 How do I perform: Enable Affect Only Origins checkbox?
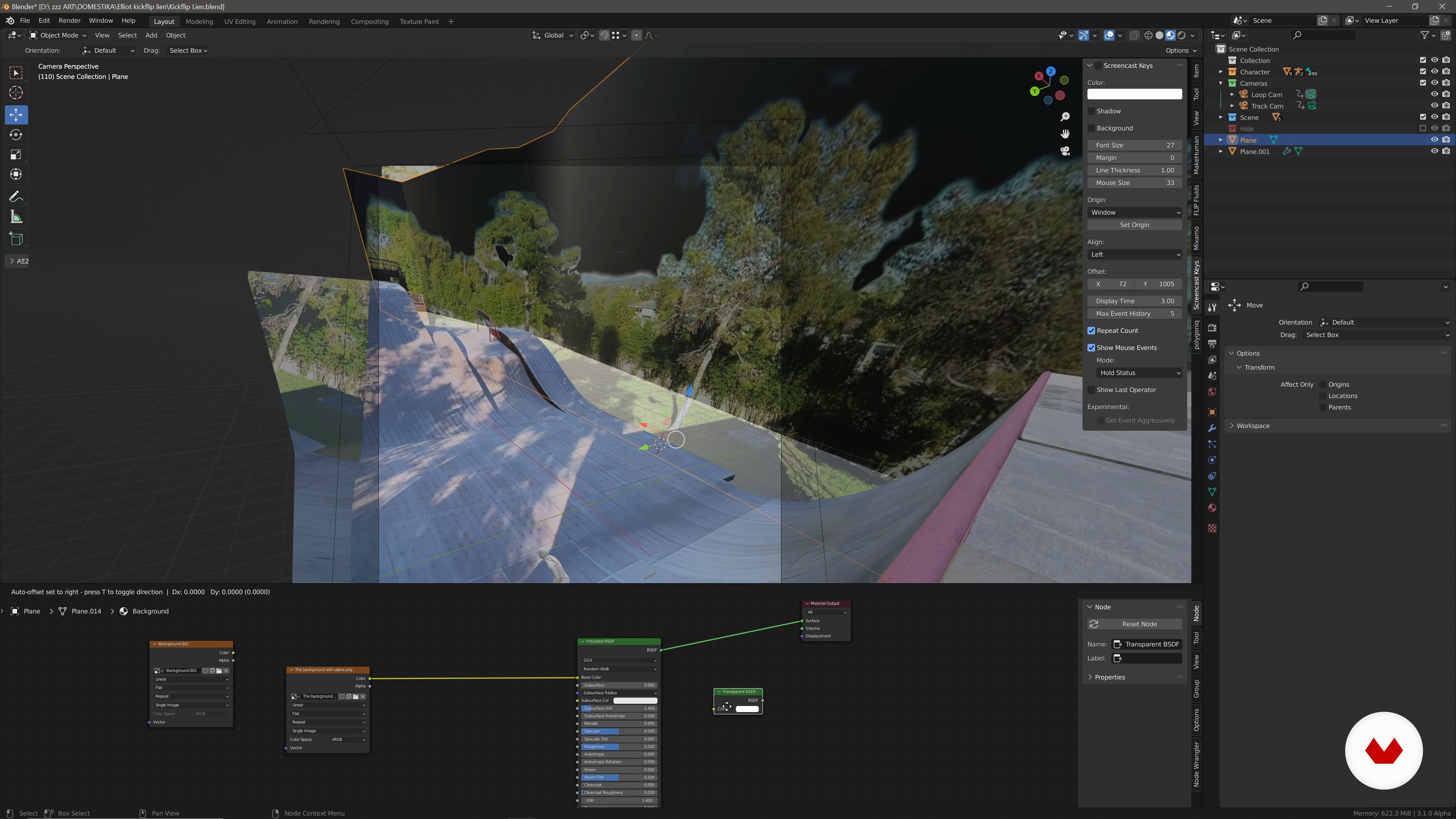coord(1323,384)
